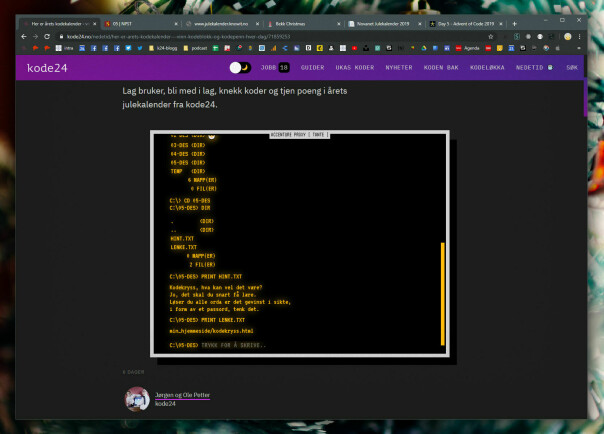Click the Jørgen og Ole Petter author link
This screenshot has width=604, height=434.
pos(182,395)
